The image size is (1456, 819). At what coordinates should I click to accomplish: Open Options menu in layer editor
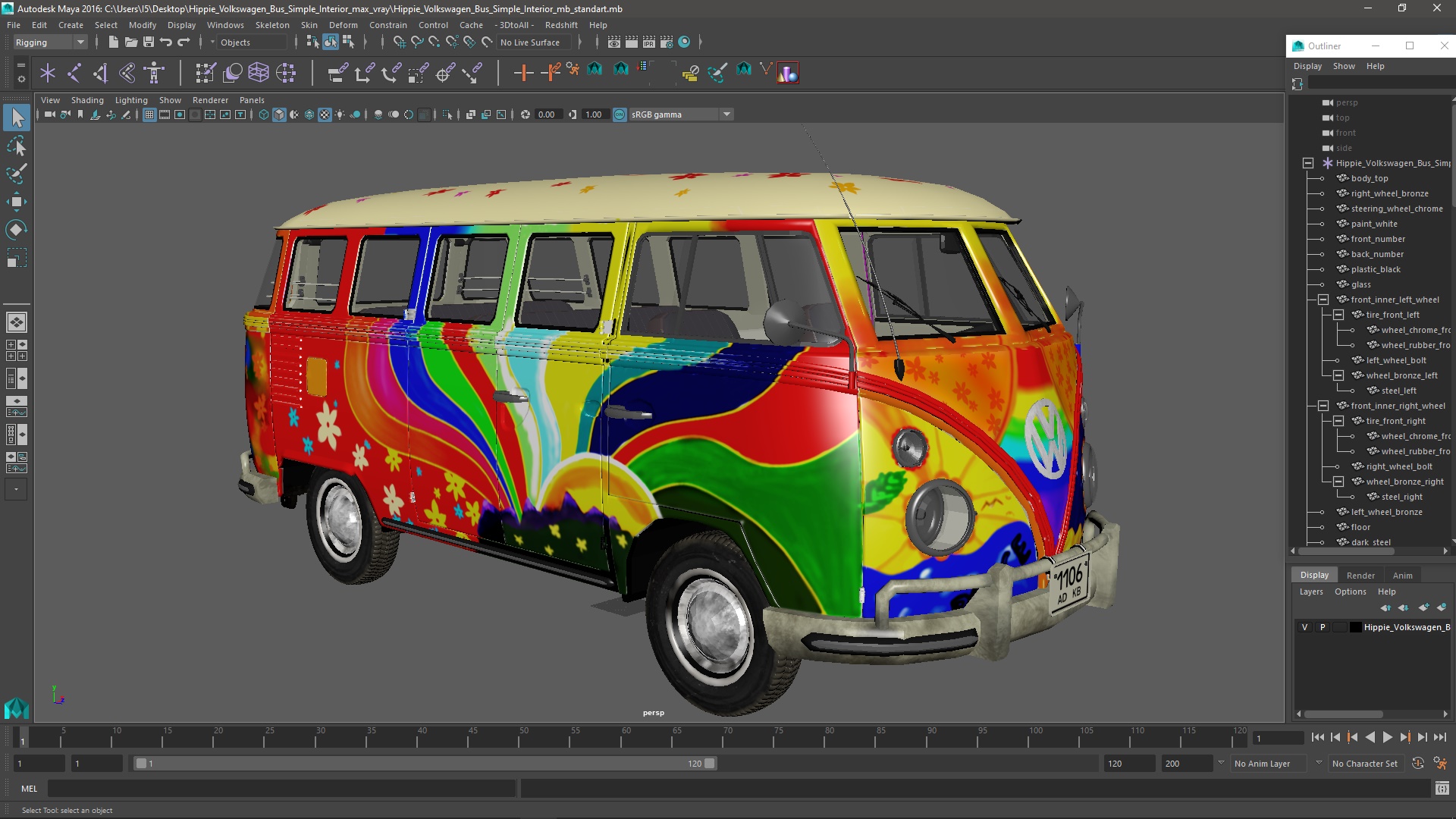tap(1351, 591)
